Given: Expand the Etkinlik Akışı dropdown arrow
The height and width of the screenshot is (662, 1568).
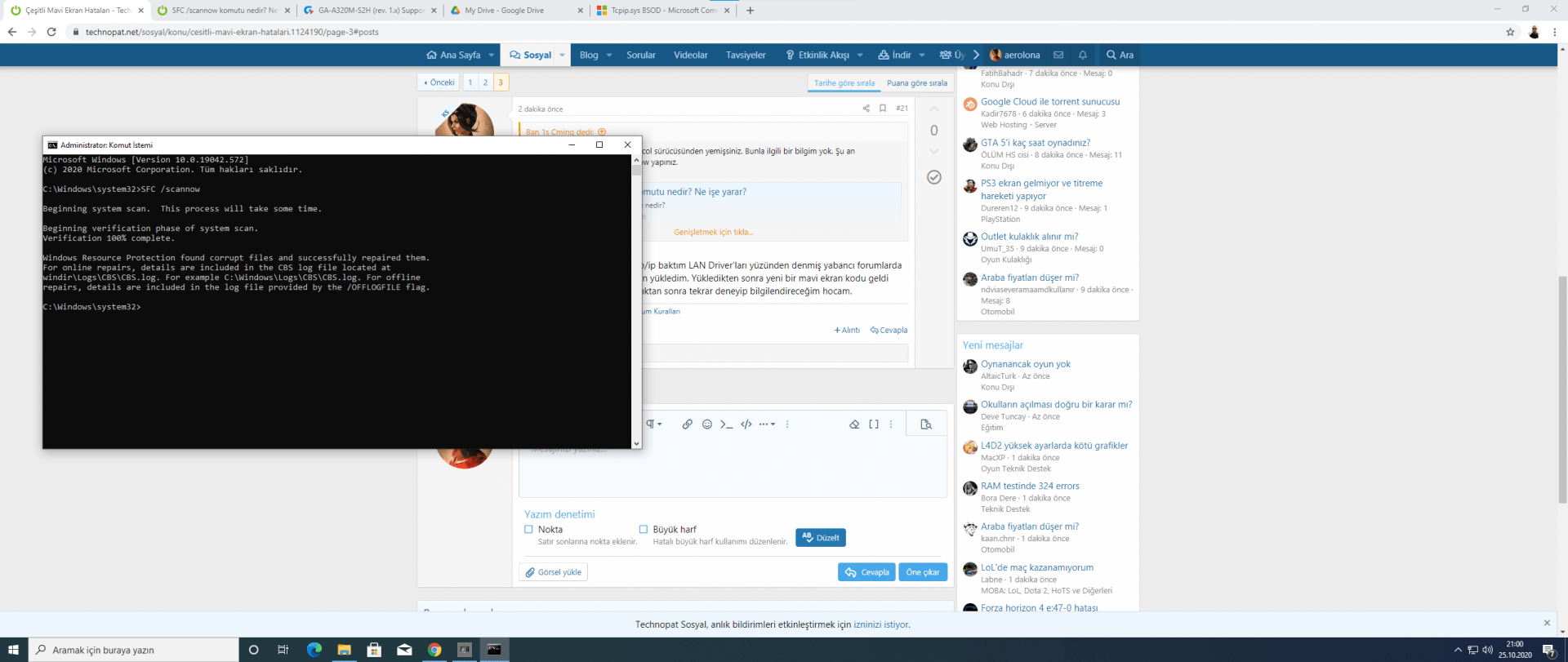Looking at the screenshot, I should pos(860,55).
